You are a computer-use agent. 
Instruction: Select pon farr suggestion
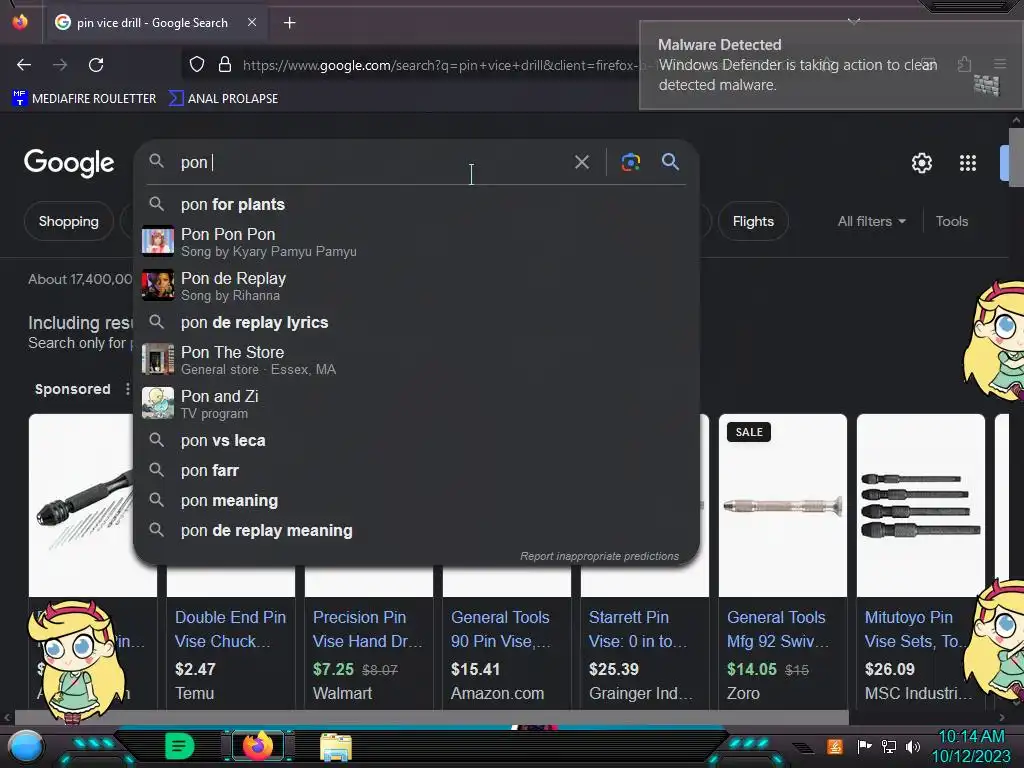(416, 471)
